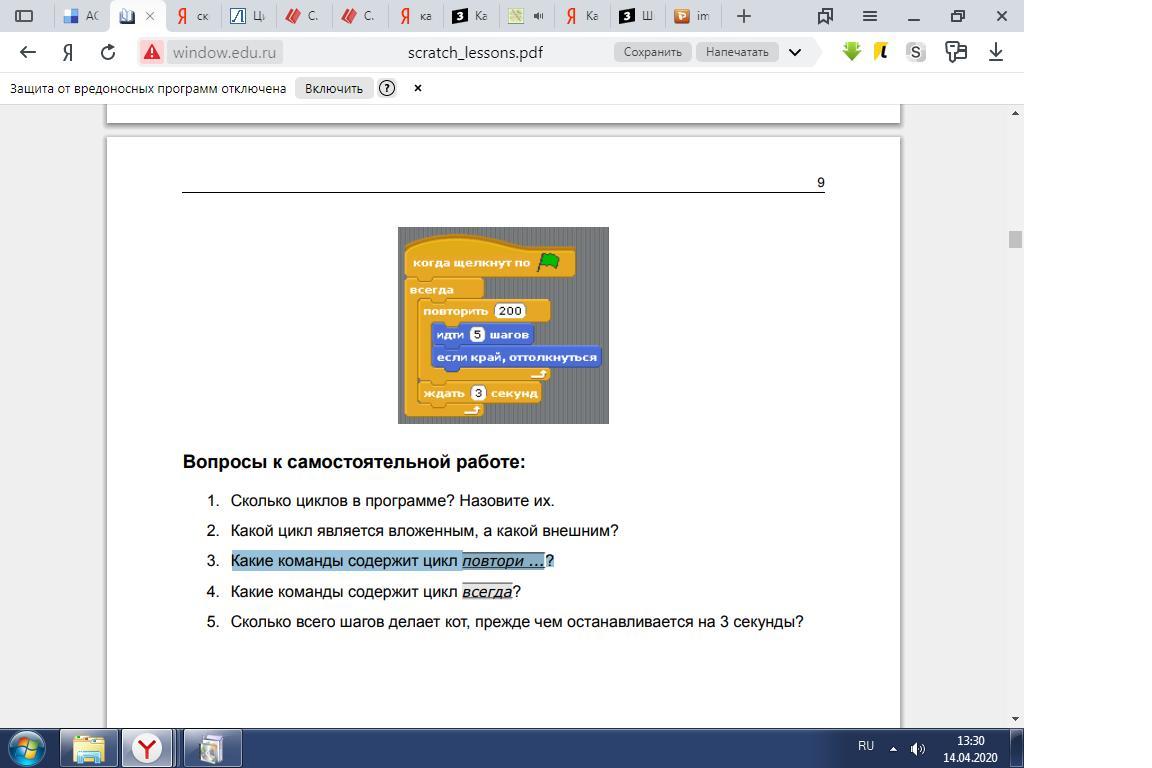Click question 4 about цикл всегда

[x=375, y=592]
